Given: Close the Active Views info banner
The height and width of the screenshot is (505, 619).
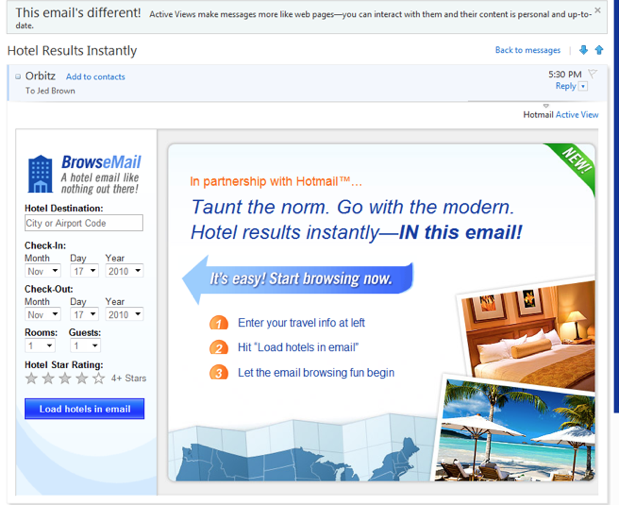Looking at the screenshot, I should (x=598, y=10).
